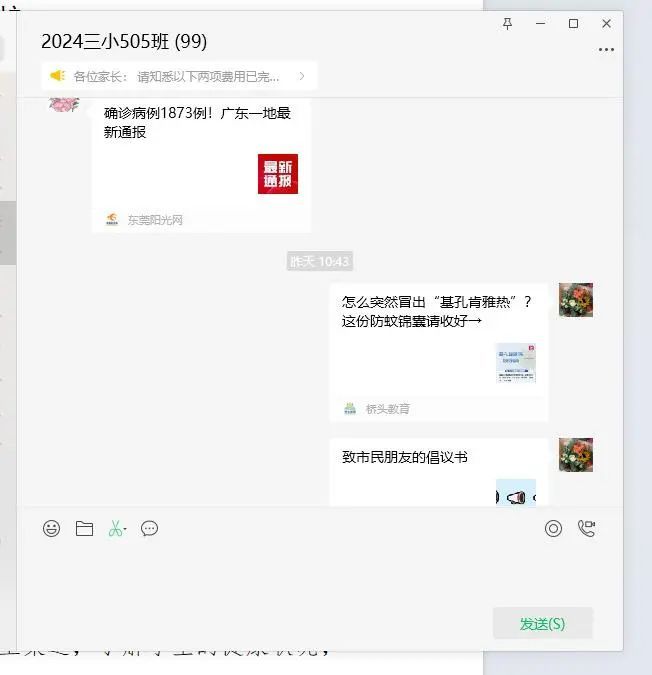The image size is (652, 675).
Task: Start a voice call with the group
Action: coord(586,529)
